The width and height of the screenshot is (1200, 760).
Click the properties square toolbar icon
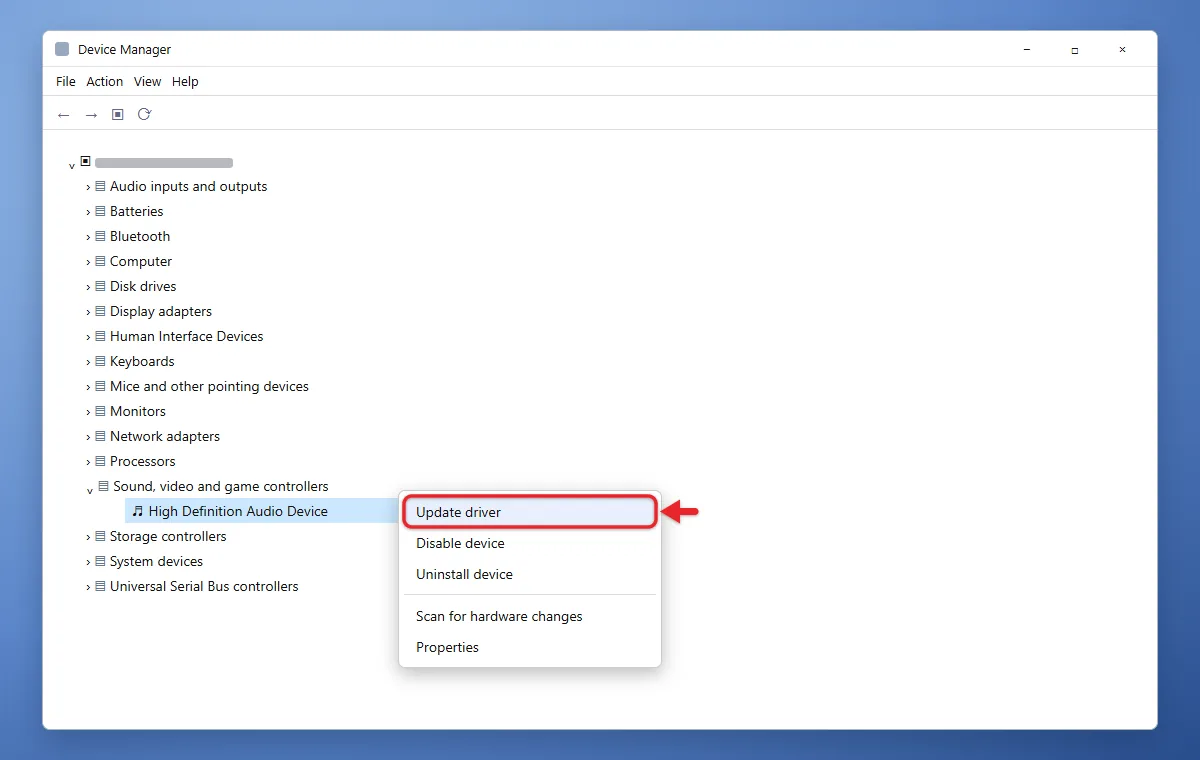point(117,115)
